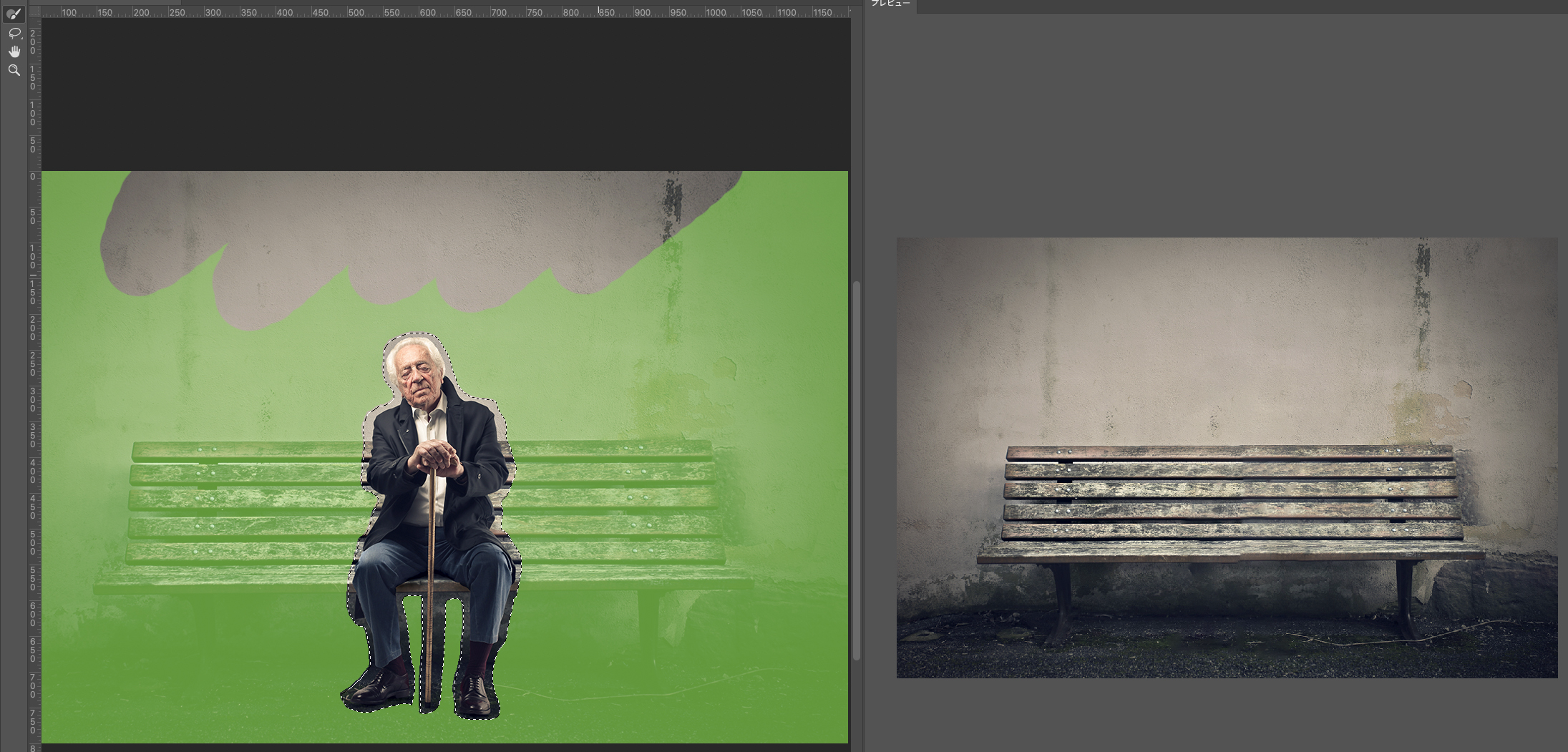This screenshot has height=752, width=1568.
Task: Click the canvas vertical scrollbar
Action: (856, 470)
